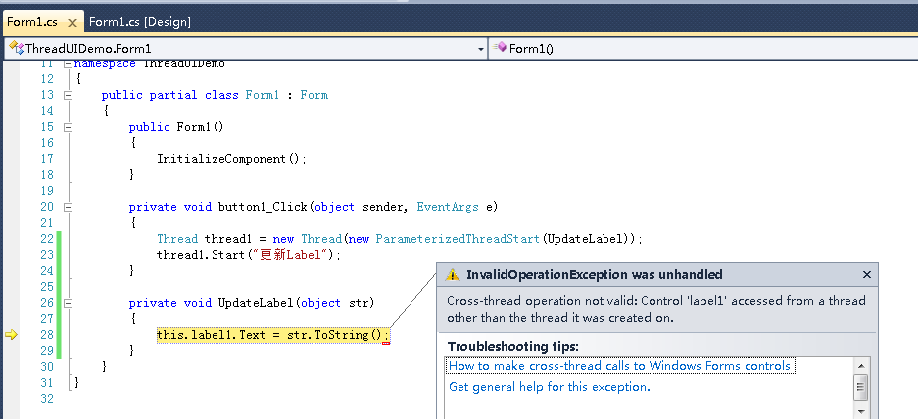Collapse the Form1() constructor region

tap(67, 127)
